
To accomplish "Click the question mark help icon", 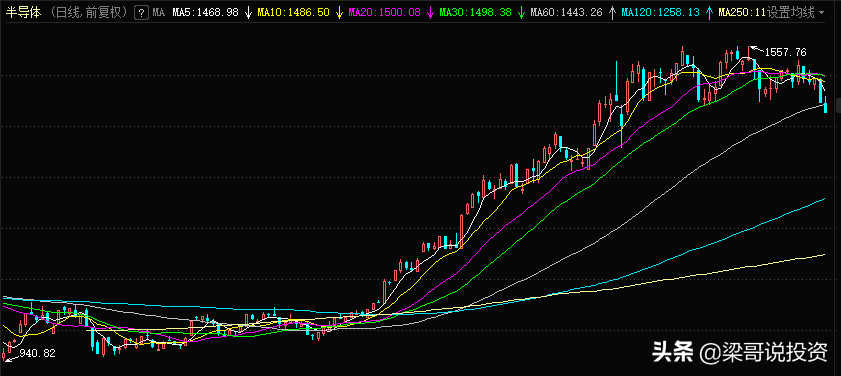I will point(141,12).
